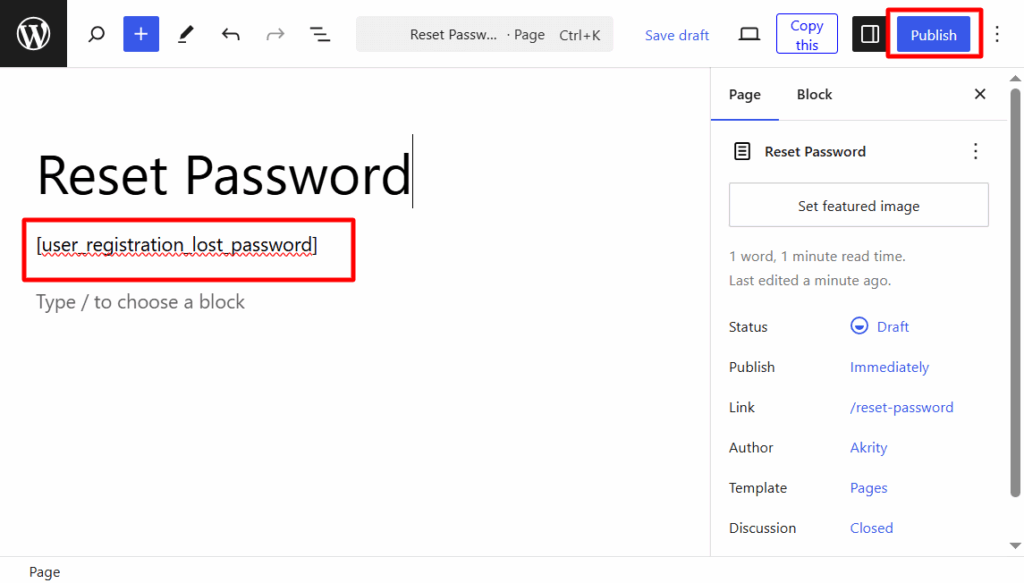Edit the /reset-password link
The image size is (1024, 583).
point(901,407)
